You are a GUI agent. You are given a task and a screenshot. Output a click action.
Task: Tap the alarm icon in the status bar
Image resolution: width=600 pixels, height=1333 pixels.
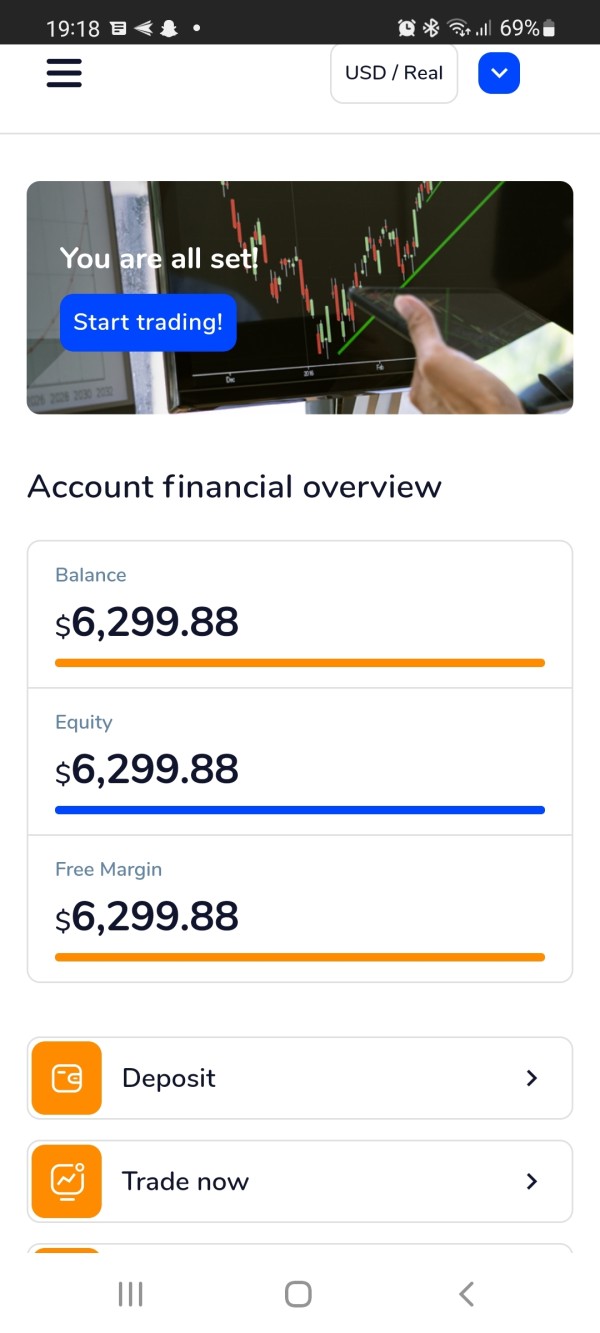[407, 28]
